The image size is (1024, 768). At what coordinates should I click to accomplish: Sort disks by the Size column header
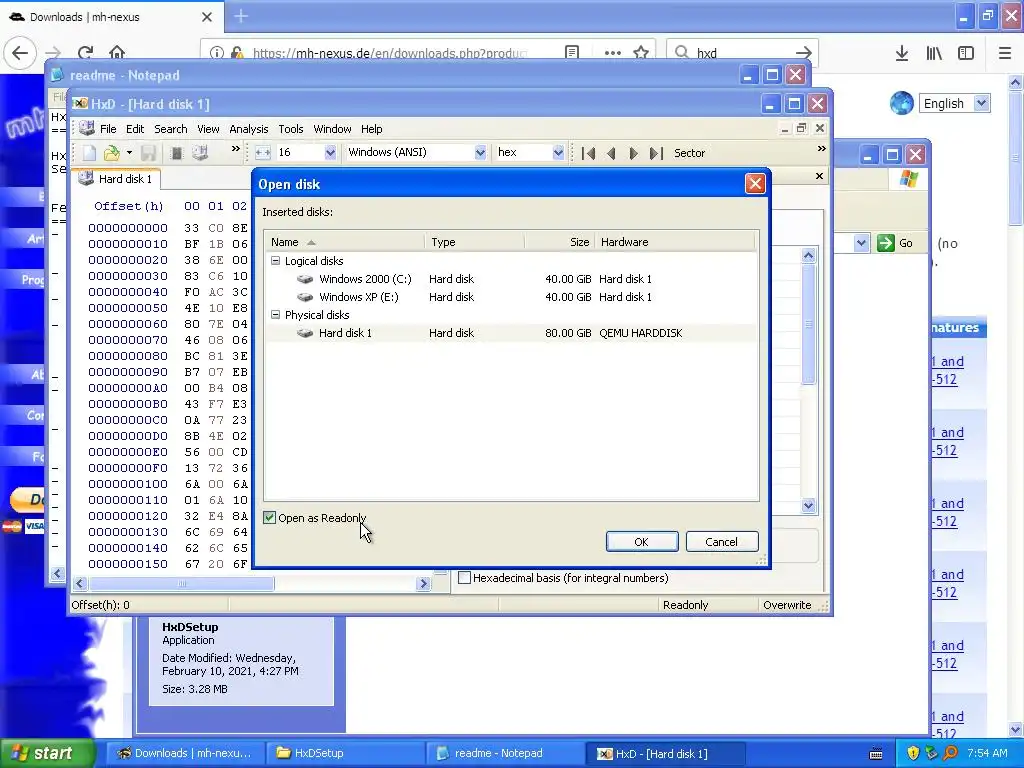pyautogui.click(x=560, y=242)
